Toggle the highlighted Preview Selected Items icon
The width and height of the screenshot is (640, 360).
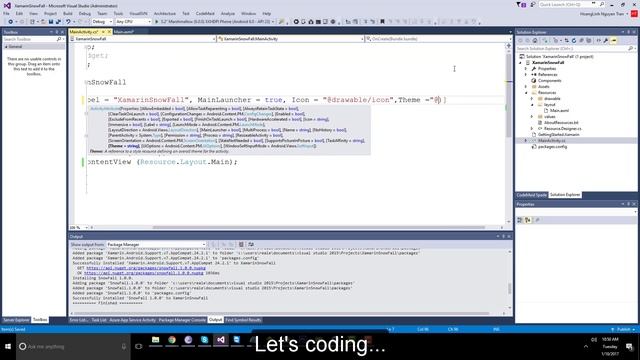pos(614,40)
